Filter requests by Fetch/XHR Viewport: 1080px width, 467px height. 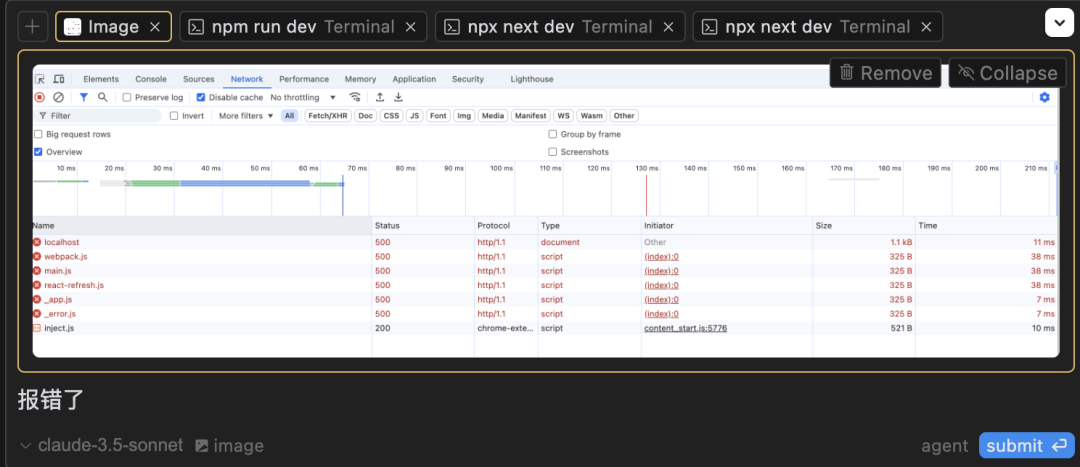[328, 116]
